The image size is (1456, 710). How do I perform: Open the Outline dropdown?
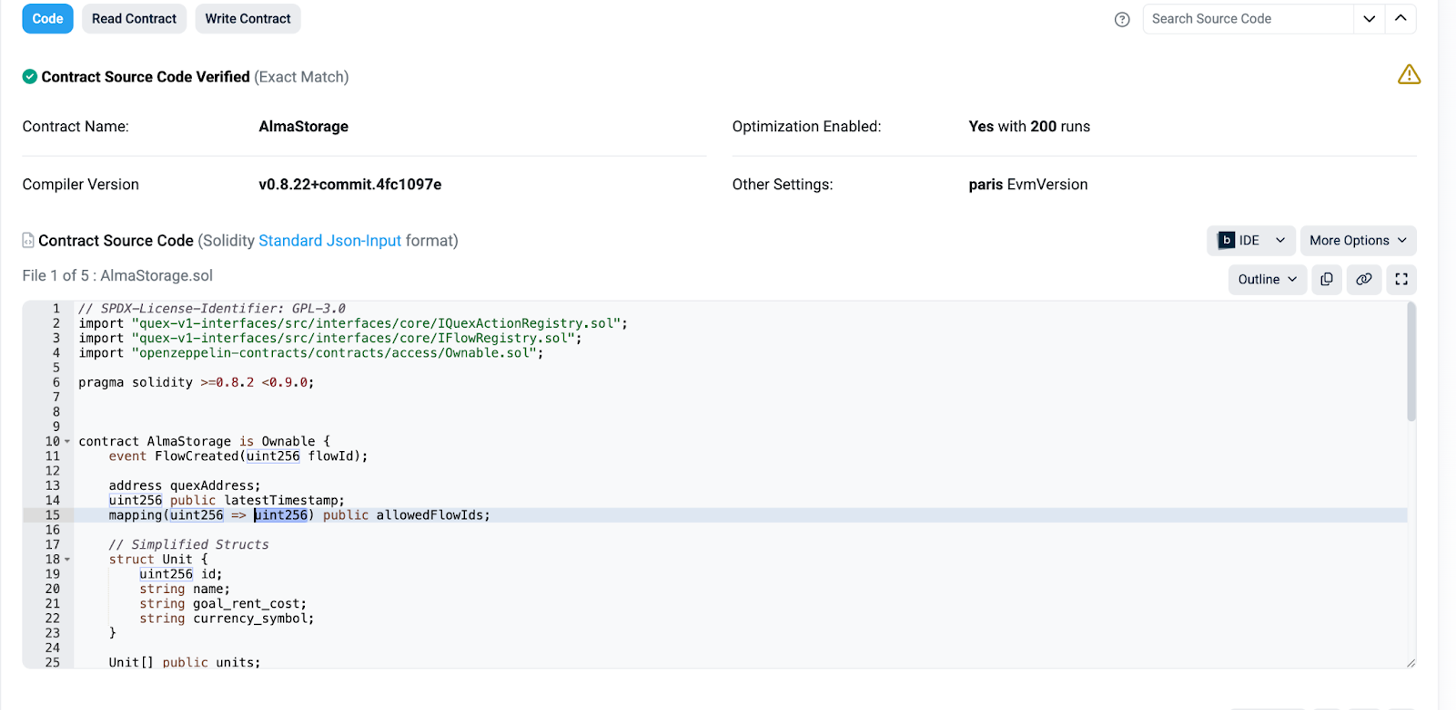(x=1267, y=280)
